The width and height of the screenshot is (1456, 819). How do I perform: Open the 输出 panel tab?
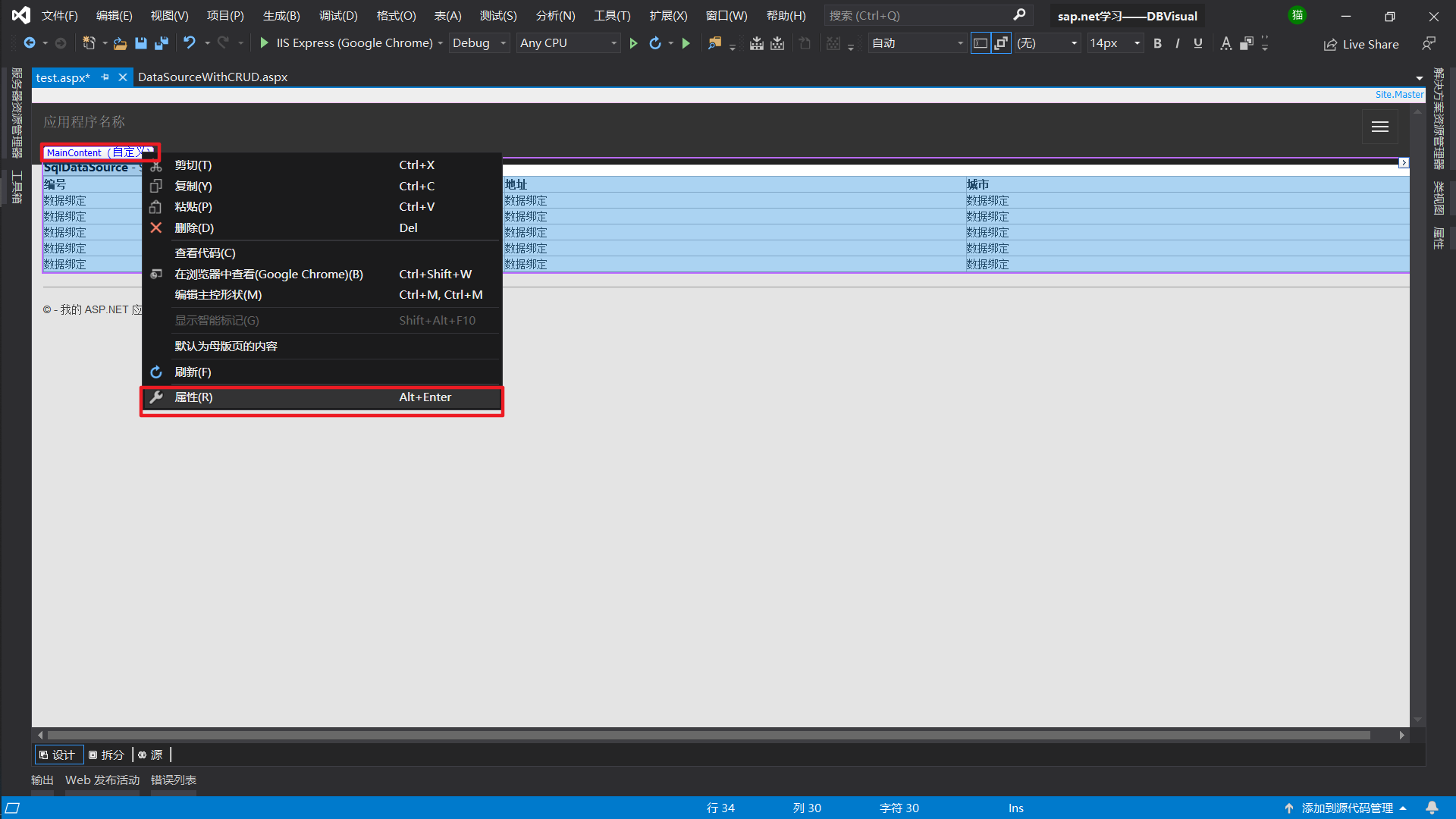point(42,780)
